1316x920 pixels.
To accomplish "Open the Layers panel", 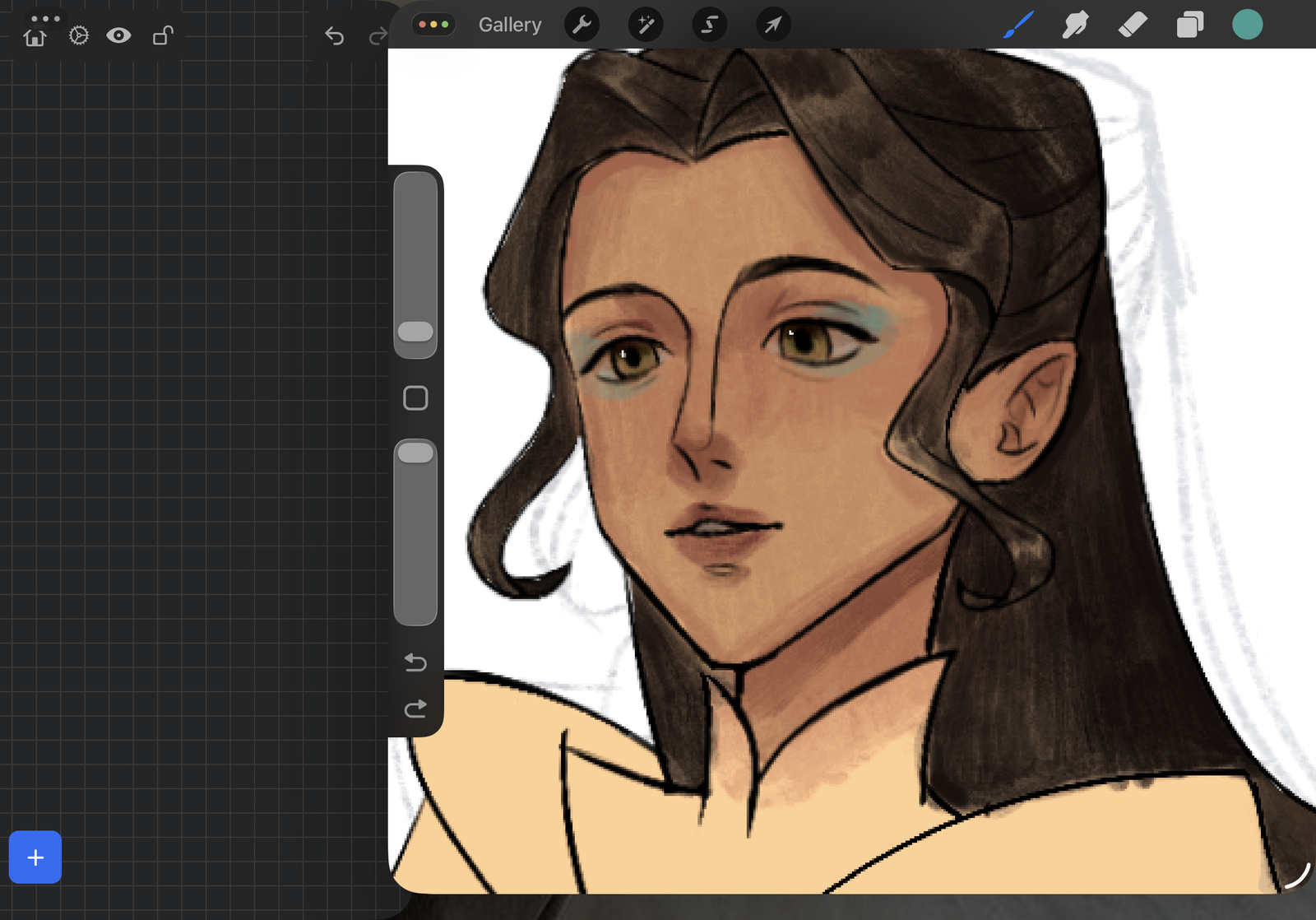I will click(x=1189, y=25).
